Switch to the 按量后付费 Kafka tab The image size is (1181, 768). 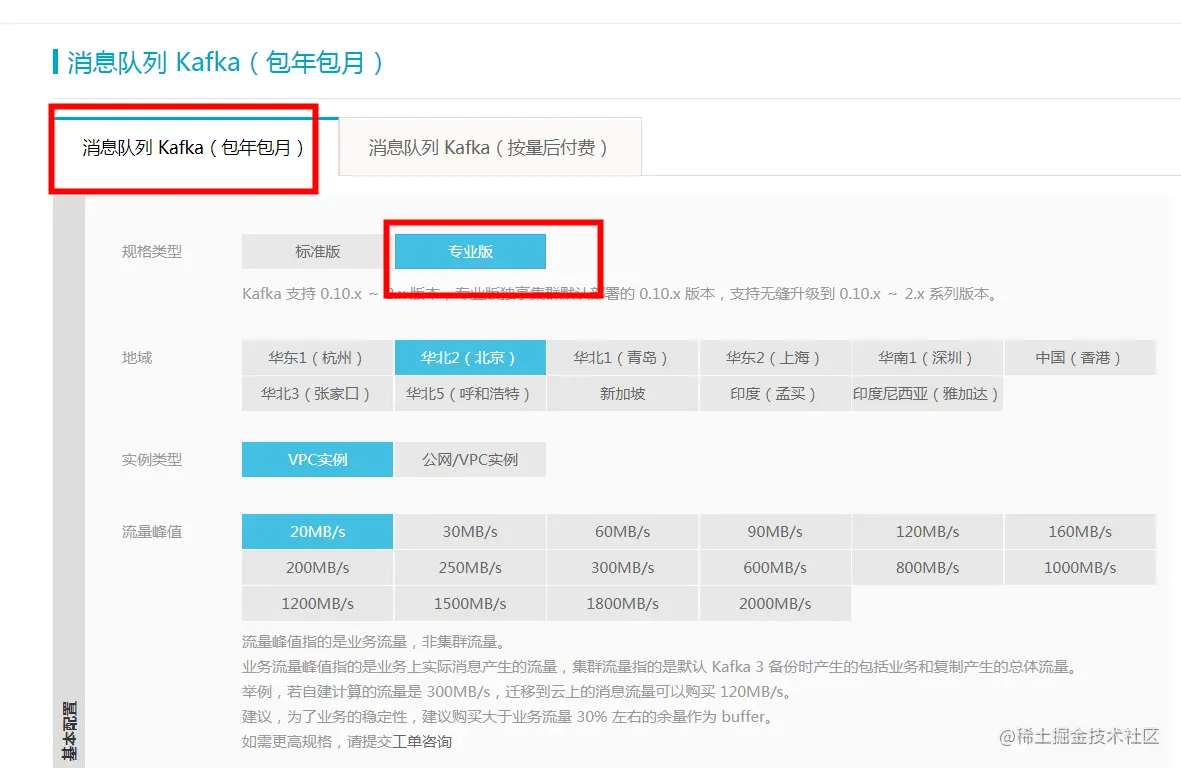[490, 147]
